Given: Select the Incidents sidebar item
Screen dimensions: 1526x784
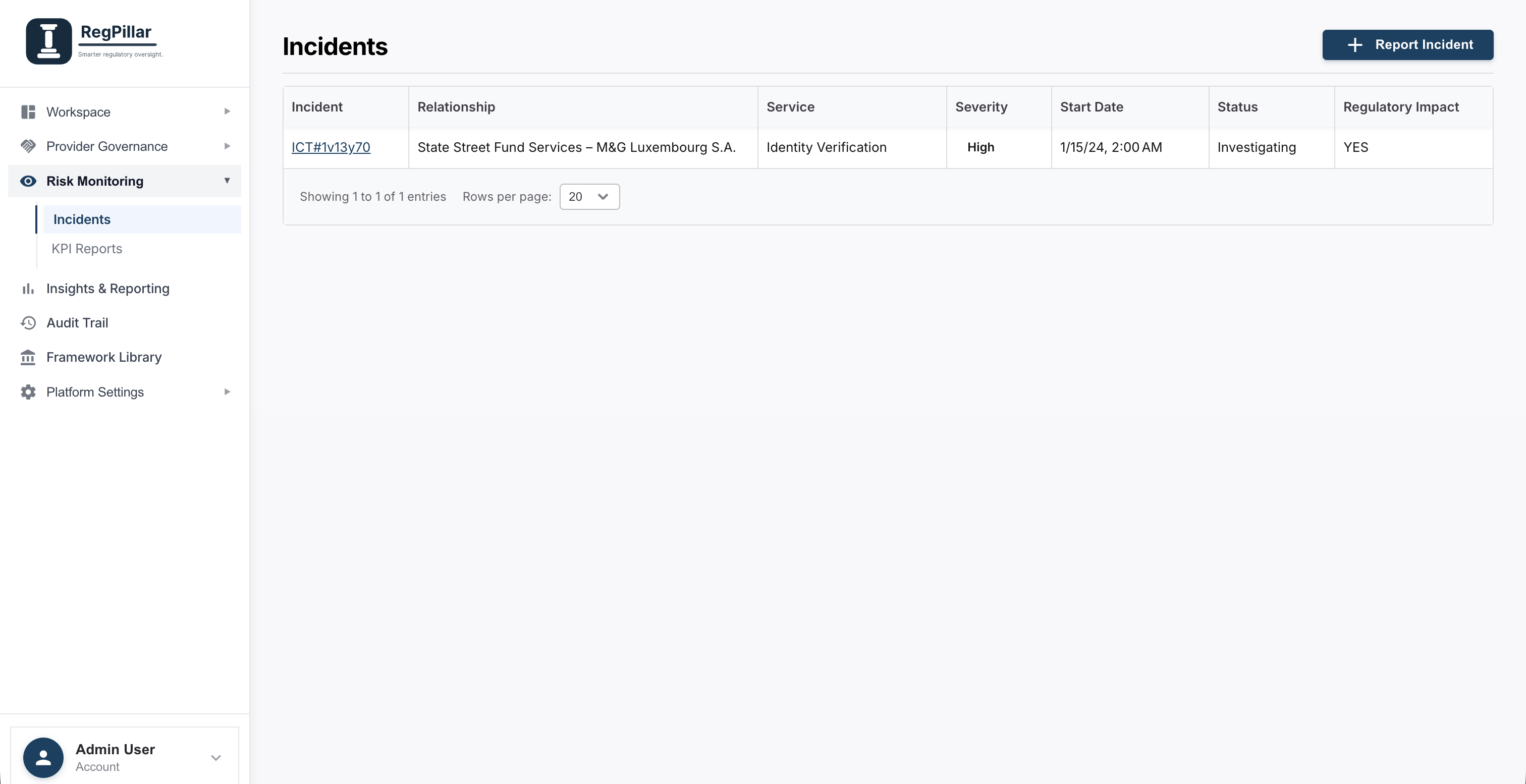Looking at the screenshot, I should tap(82, 218).
